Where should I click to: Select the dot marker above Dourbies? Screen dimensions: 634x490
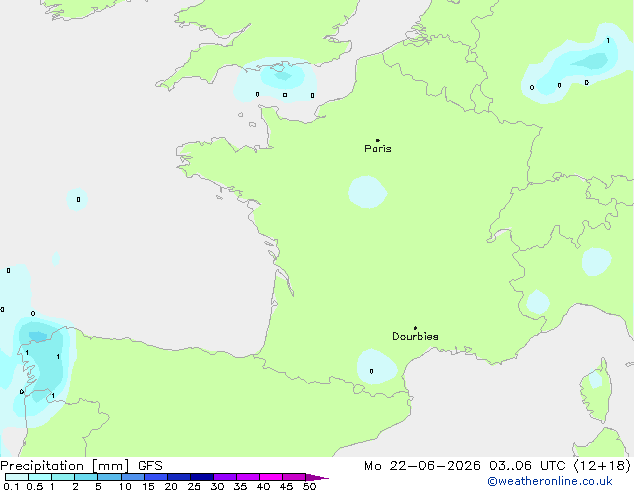415,328
